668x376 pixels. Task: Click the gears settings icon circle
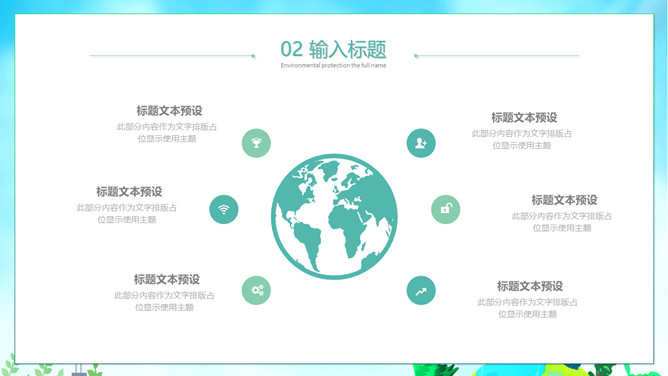pos(256,290)
